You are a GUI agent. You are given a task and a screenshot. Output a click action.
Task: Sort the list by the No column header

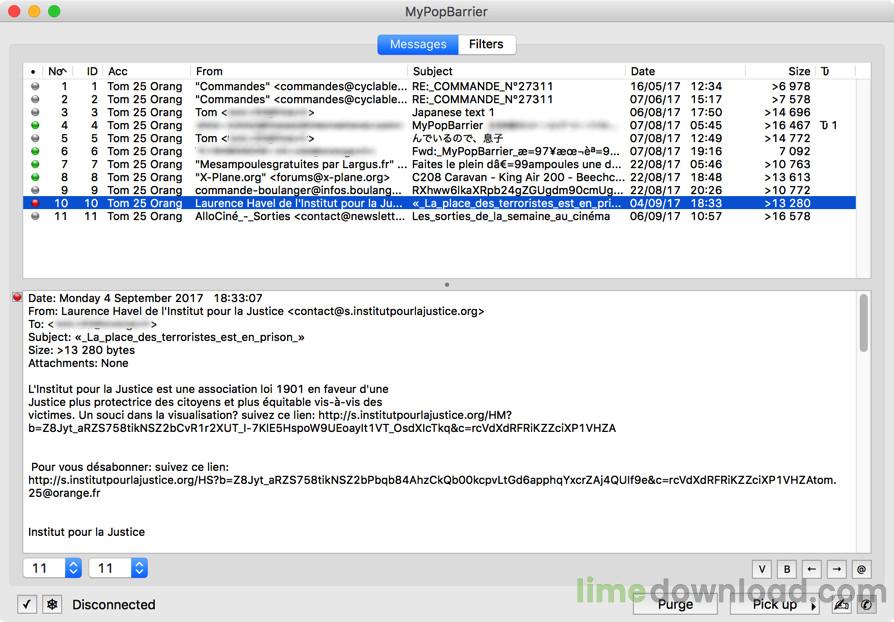56,71
